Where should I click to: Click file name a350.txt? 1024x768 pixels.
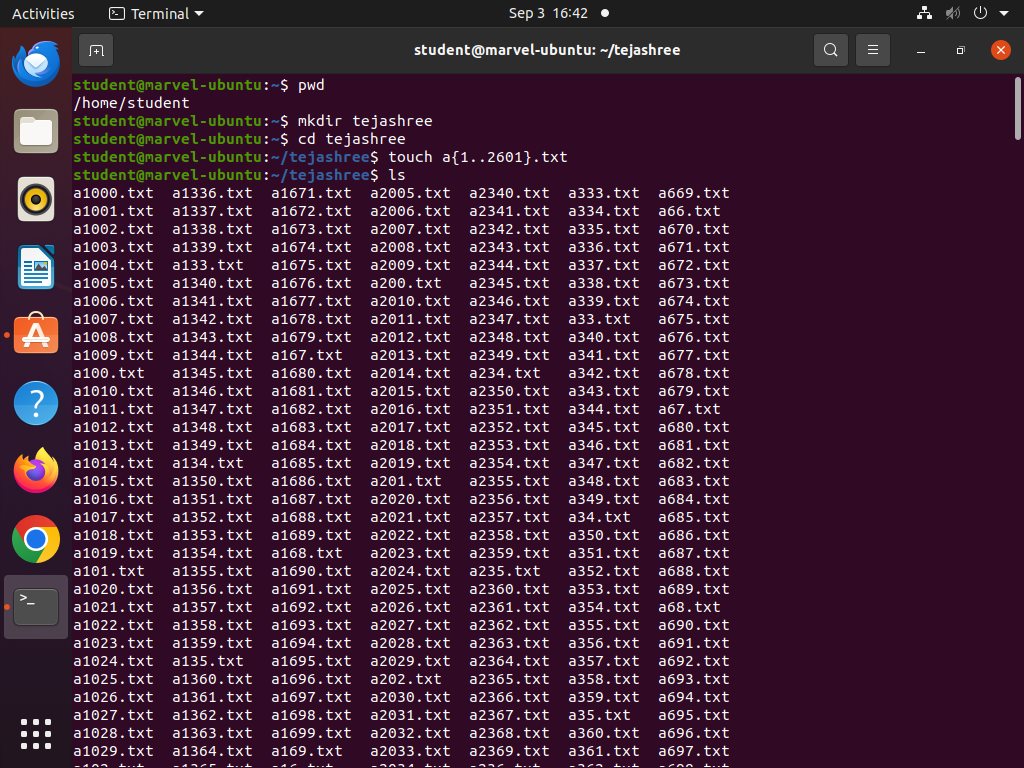pyautogui.click(x=604, y=536)
